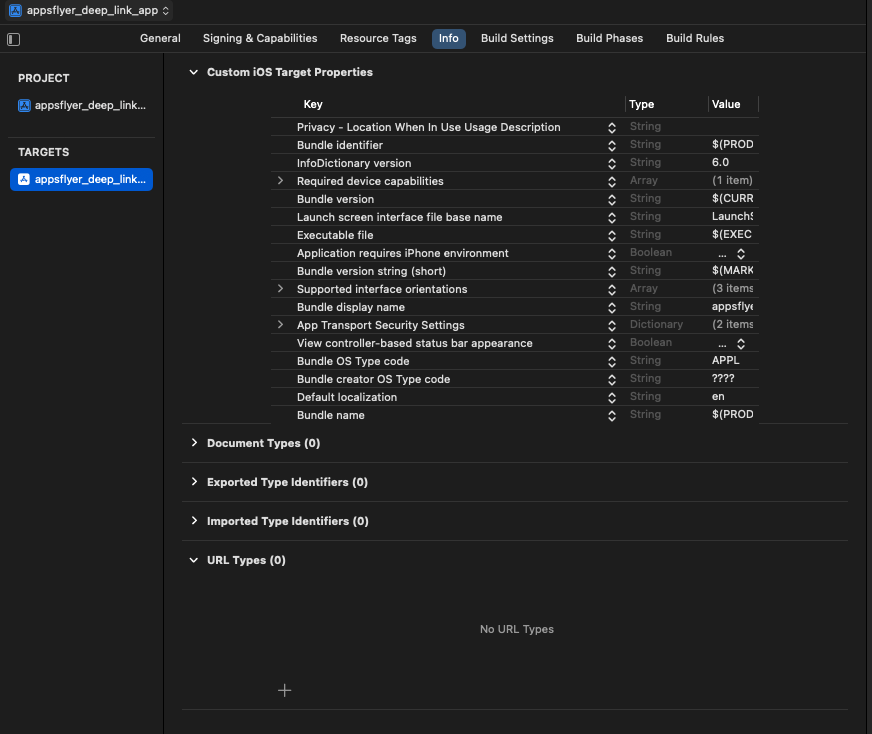Select the appsflyer_deep_link target item
Image resolution: width=872 pixels, height=734 pixels.
(82, 179)
